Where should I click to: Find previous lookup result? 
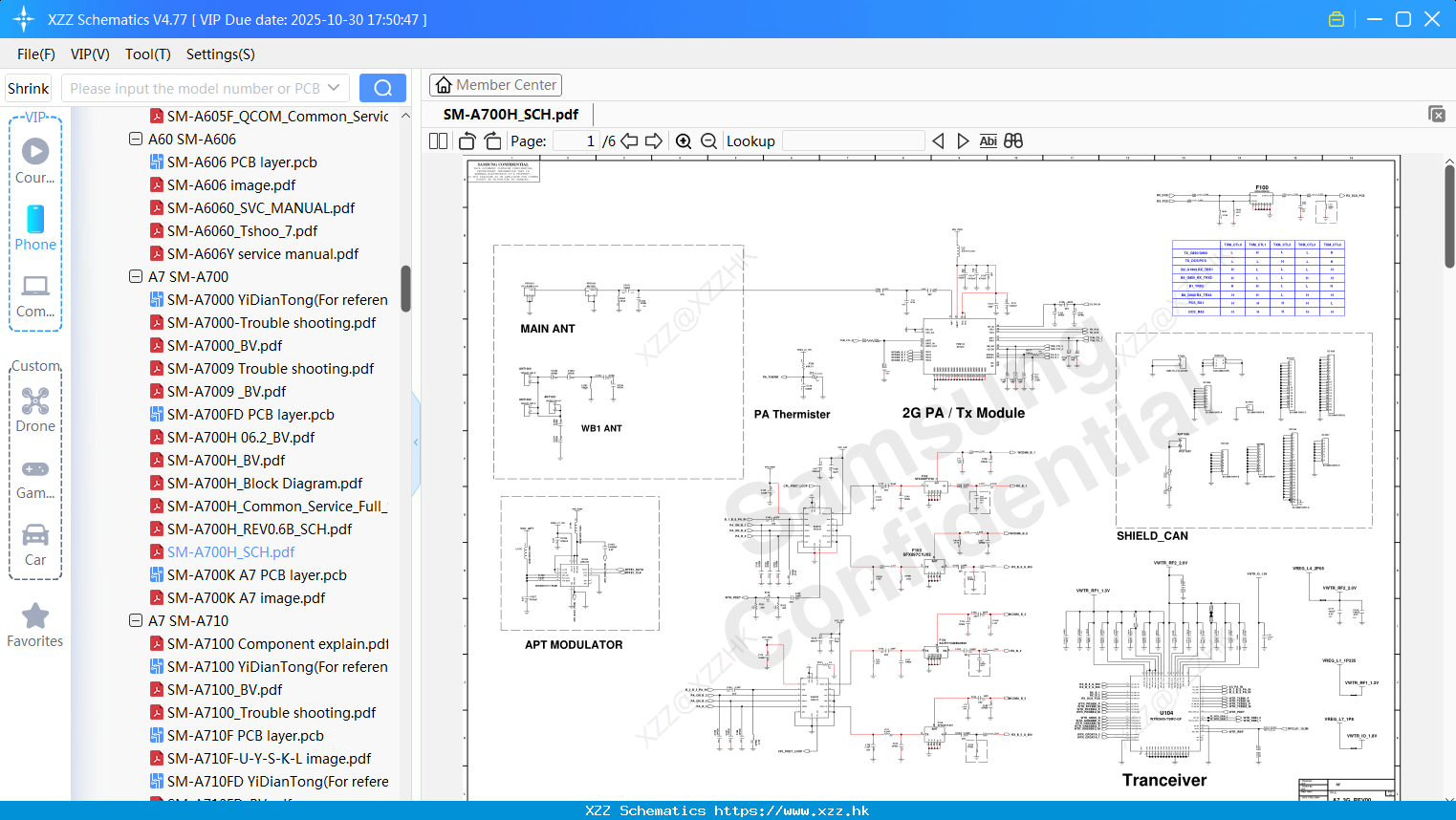click(938, 140)
